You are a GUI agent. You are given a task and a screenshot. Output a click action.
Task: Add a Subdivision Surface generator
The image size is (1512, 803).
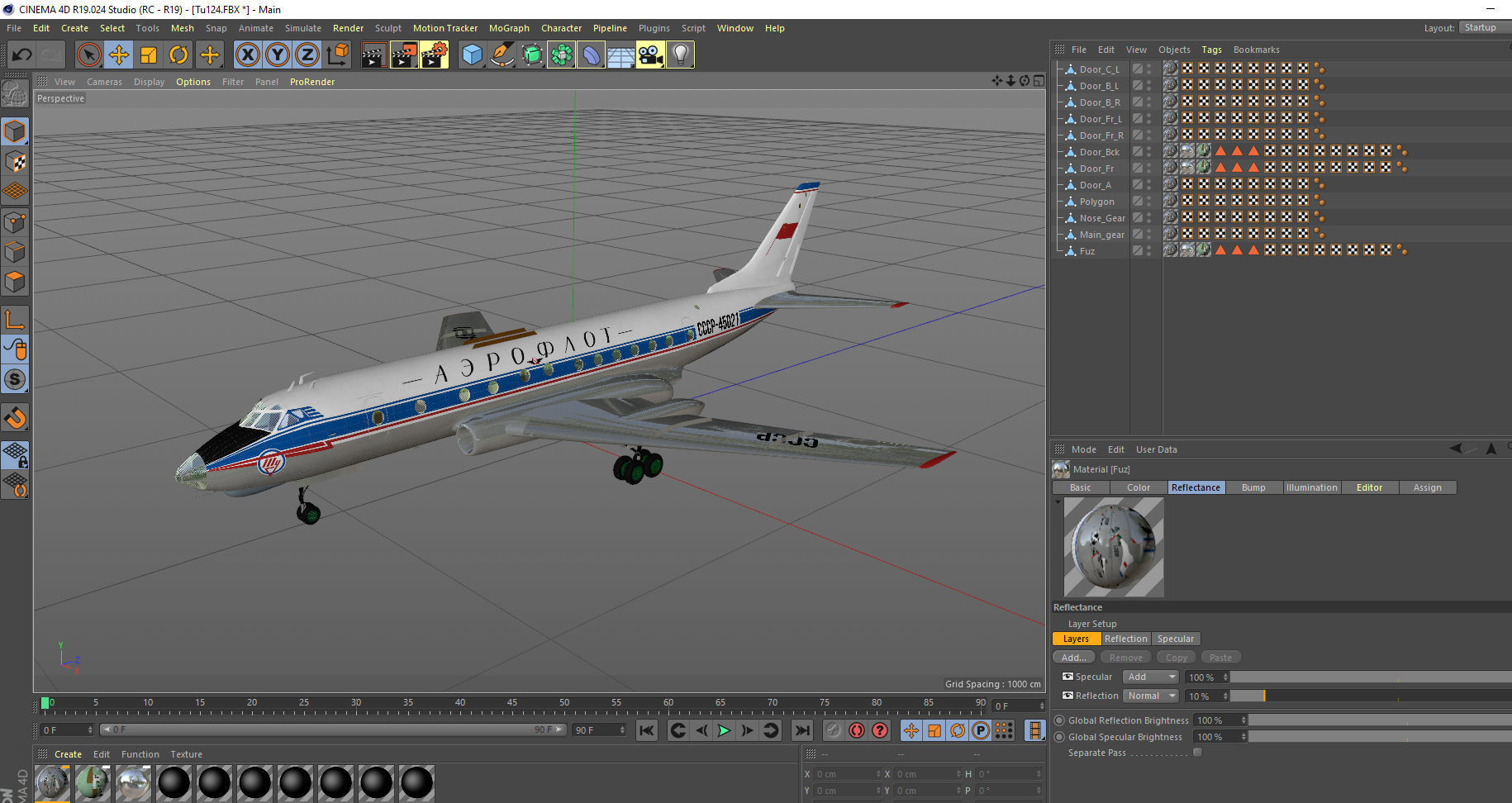[x=532, y=55]
